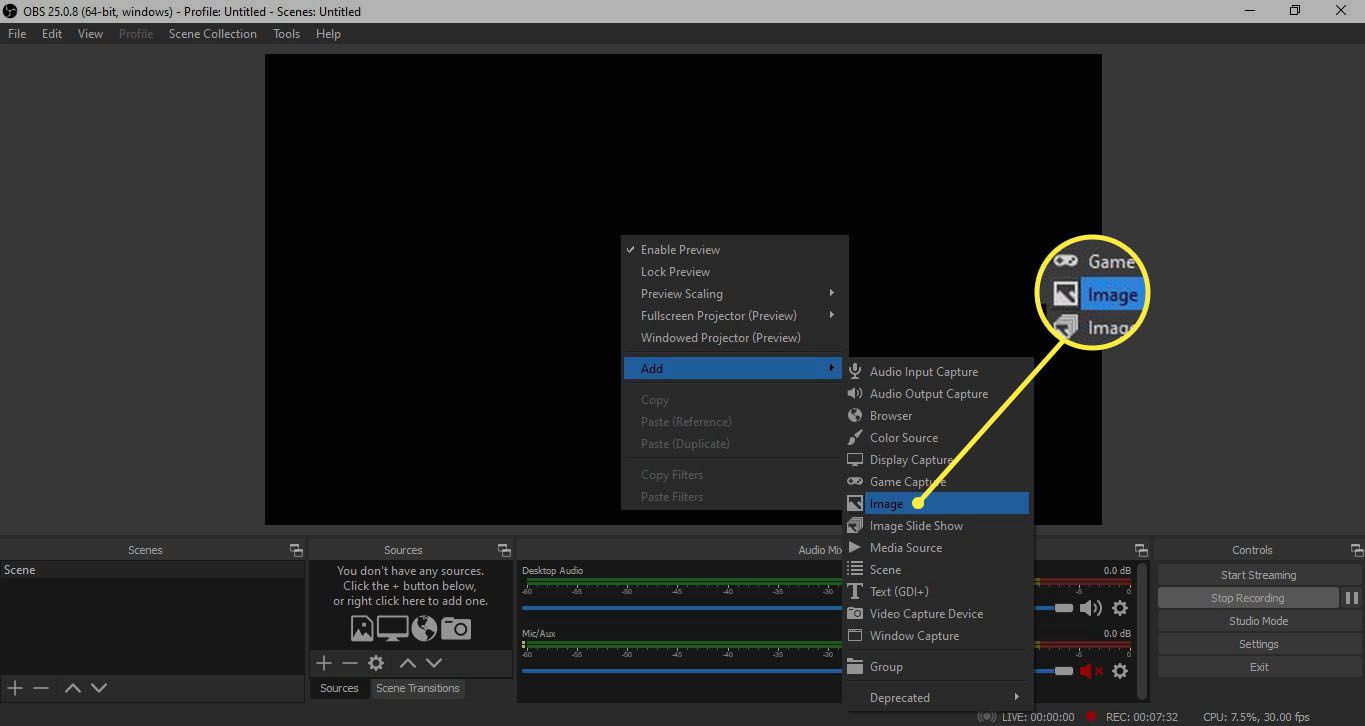Add a Text (GDI+) source
Viewport: 1365px width, 726px height.
pos(937,592)
